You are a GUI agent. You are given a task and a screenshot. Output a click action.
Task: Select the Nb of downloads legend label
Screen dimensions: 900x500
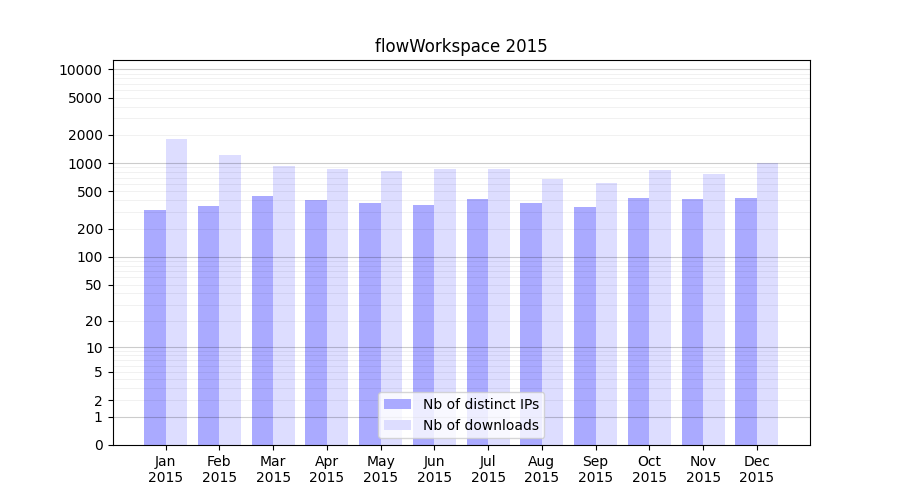(480, 425)
